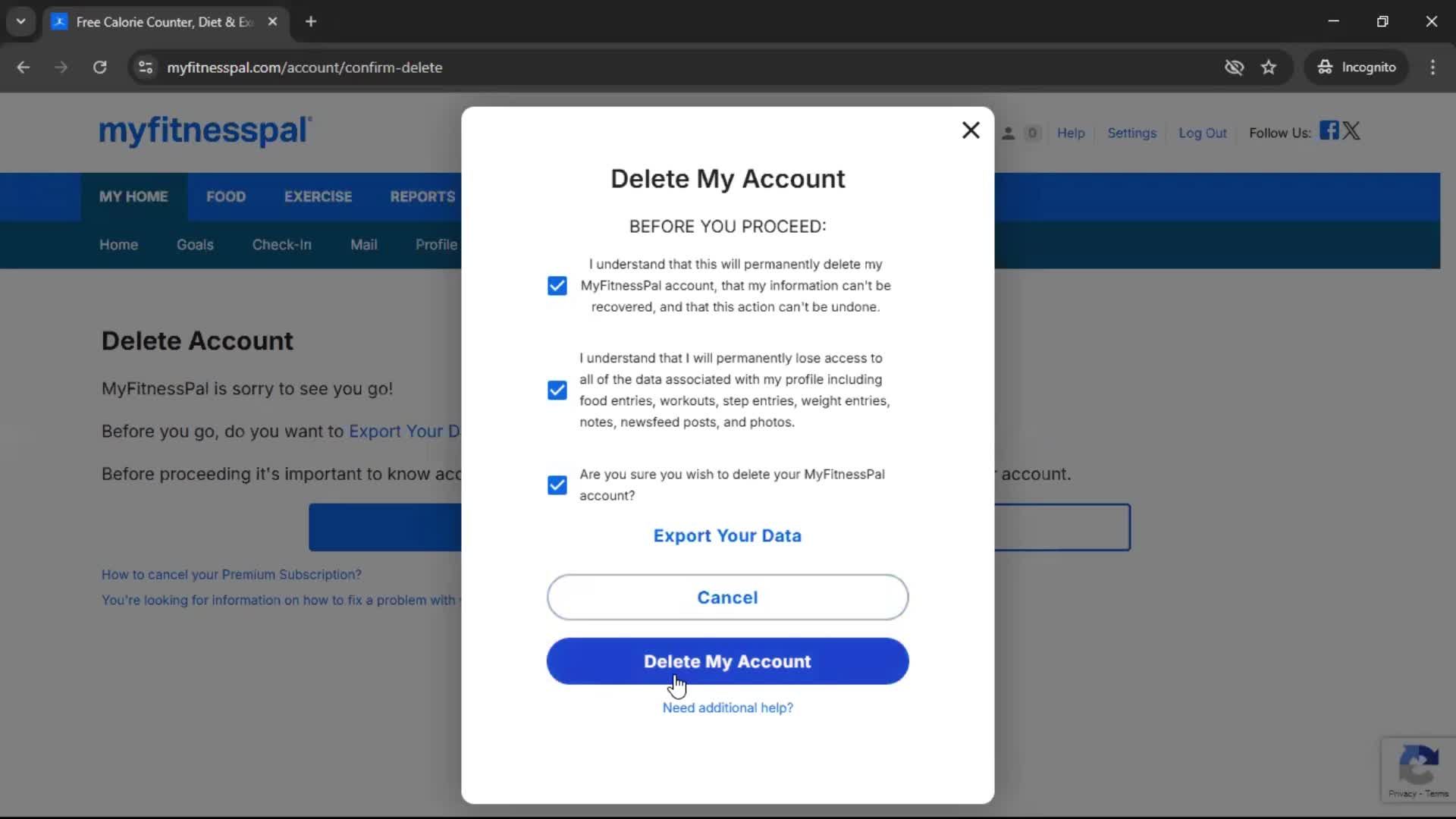Click the reCAPTCHA badge
Screen dimensions: 1456x819
pyautogui.click(x=1418, y=770)
